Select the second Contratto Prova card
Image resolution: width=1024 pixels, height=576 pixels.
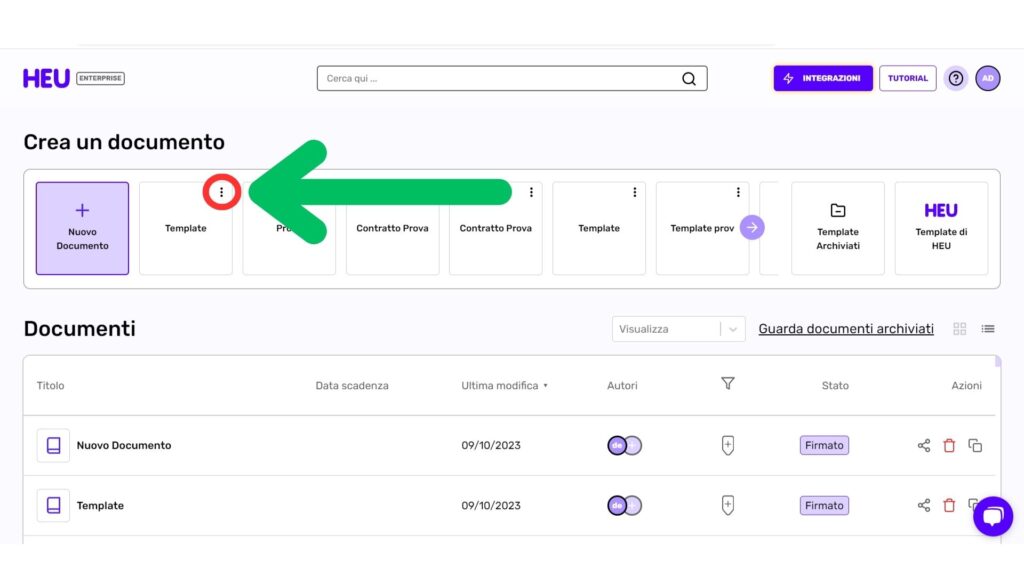(496, 228)
